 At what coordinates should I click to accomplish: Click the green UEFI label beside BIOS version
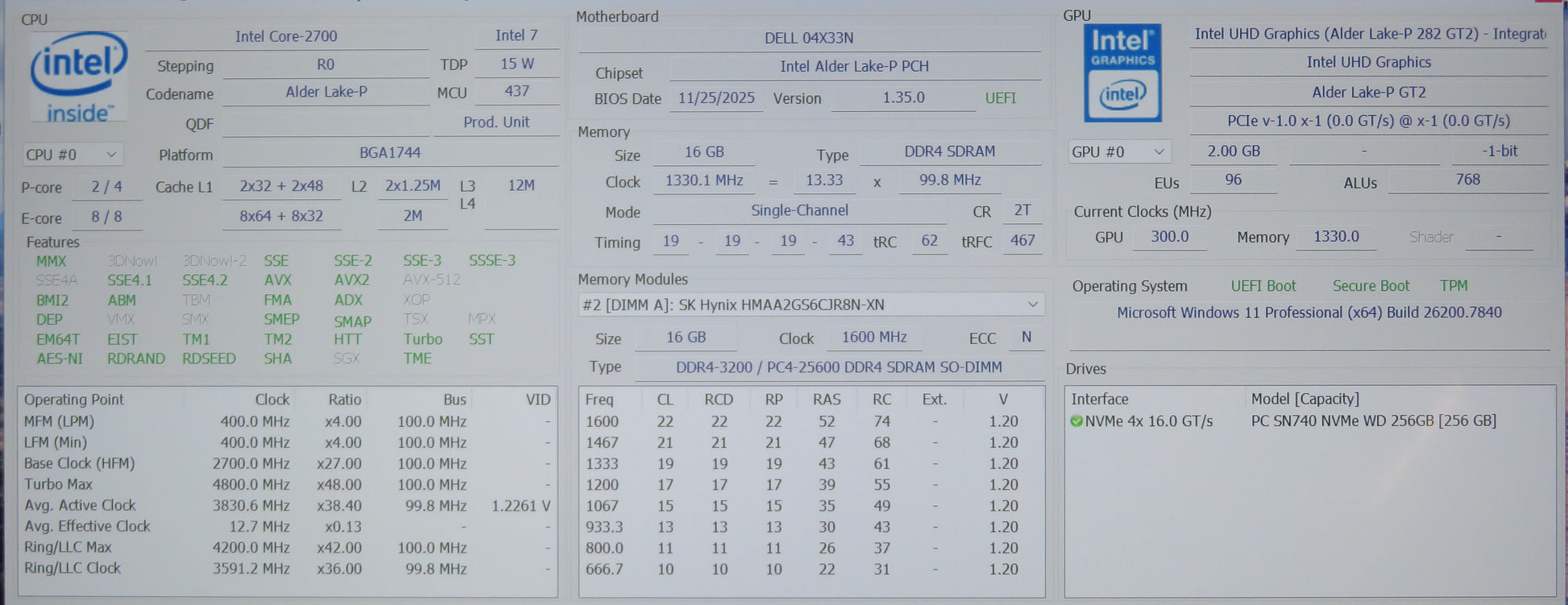(1000, 98)
